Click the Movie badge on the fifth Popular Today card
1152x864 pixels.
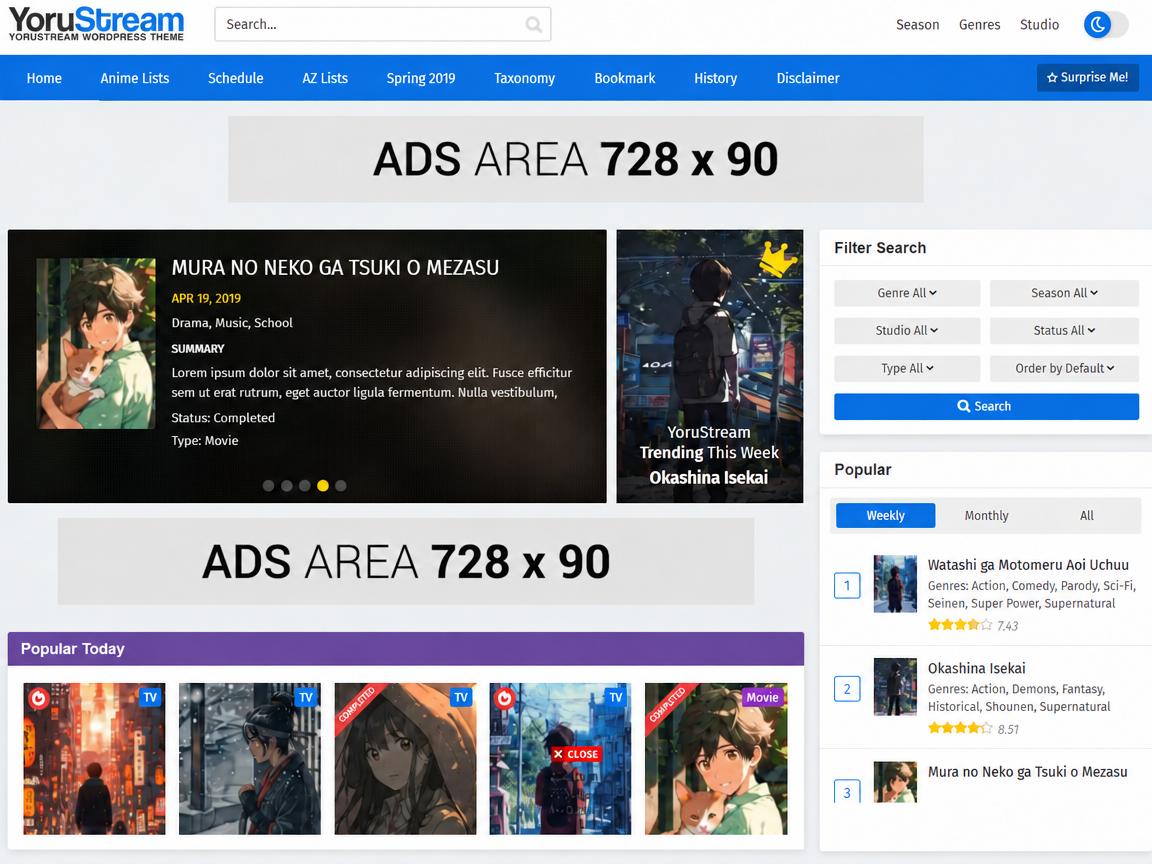point(762,697)
